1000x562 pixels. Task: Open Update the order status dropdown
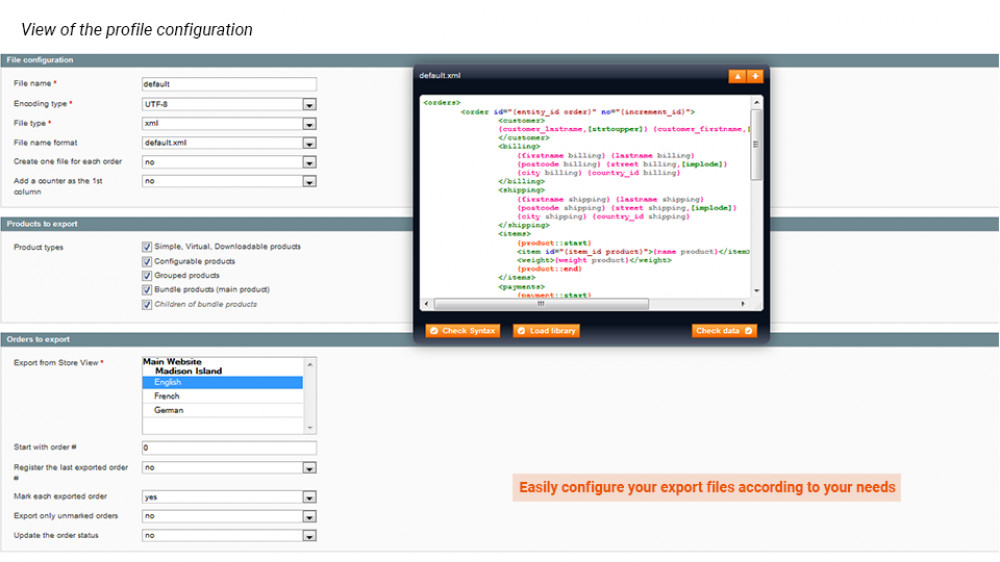point(229,535)
